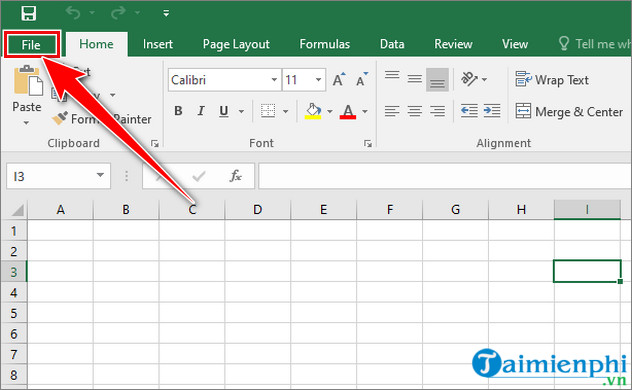
Task: Open the Customize Quick Access Toolbar menu
Action: (166, 13)
